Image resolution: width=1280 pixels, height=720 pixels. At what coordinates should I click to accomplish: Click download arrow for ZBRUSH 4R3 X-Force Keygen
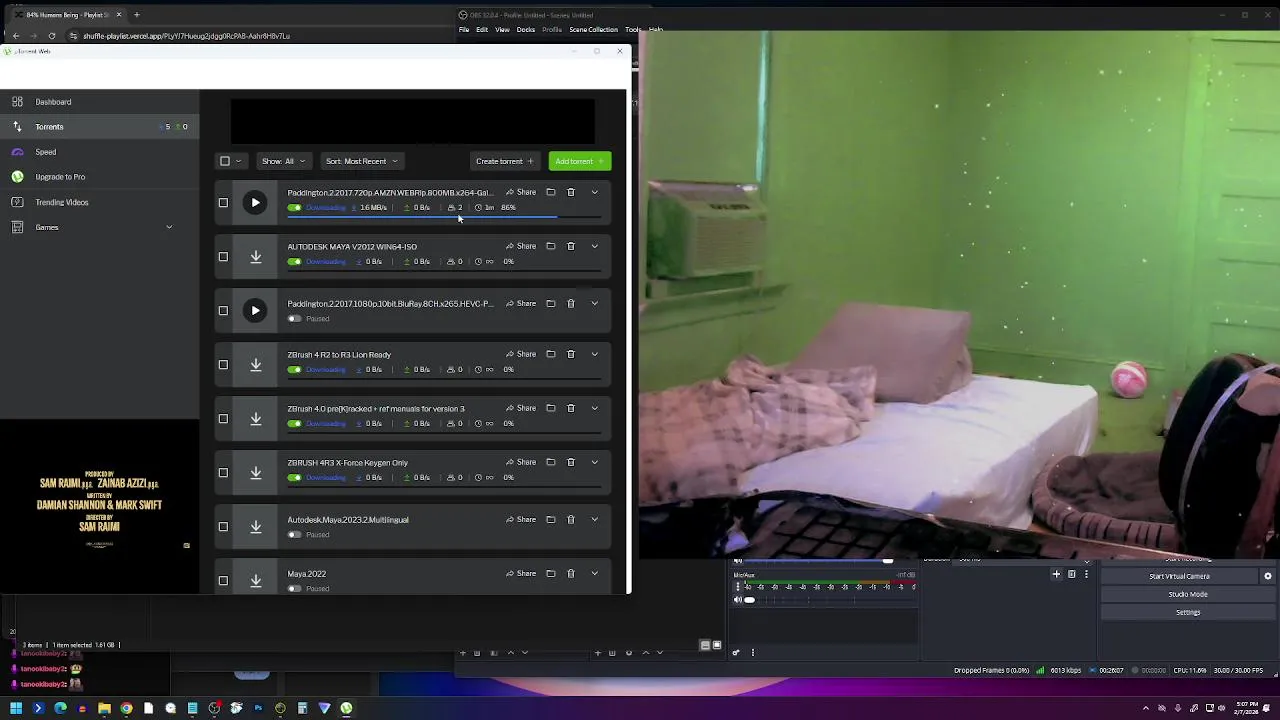point(255,473)
